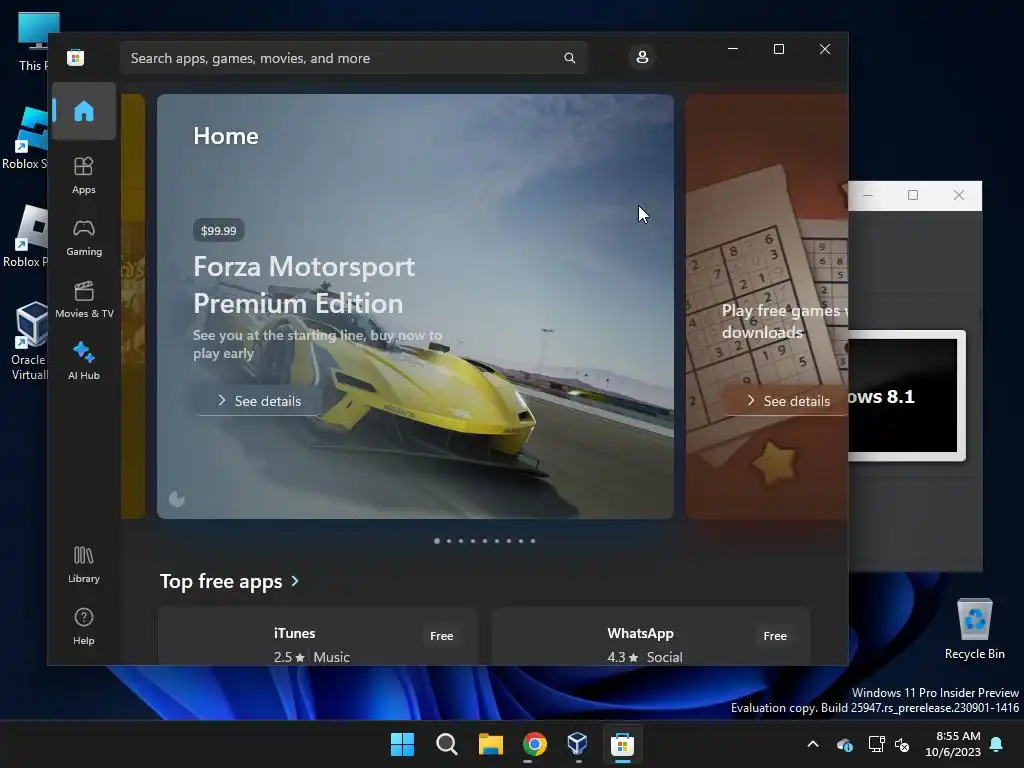Expand Top free apps list

229,581
